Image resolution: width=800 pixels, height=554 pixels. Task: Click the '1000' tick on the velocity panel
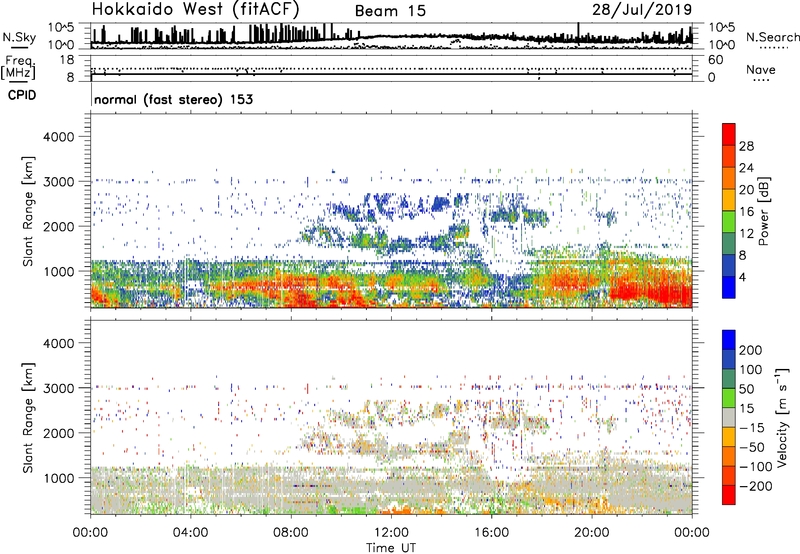(x=59, y=478)
